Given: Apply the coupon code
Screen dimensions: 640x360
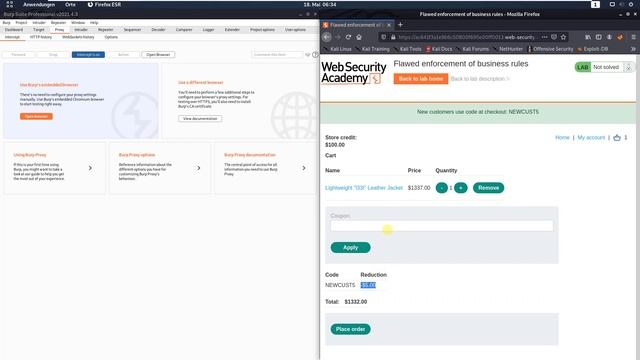Looking at the screenshot, I should (351, 247).
